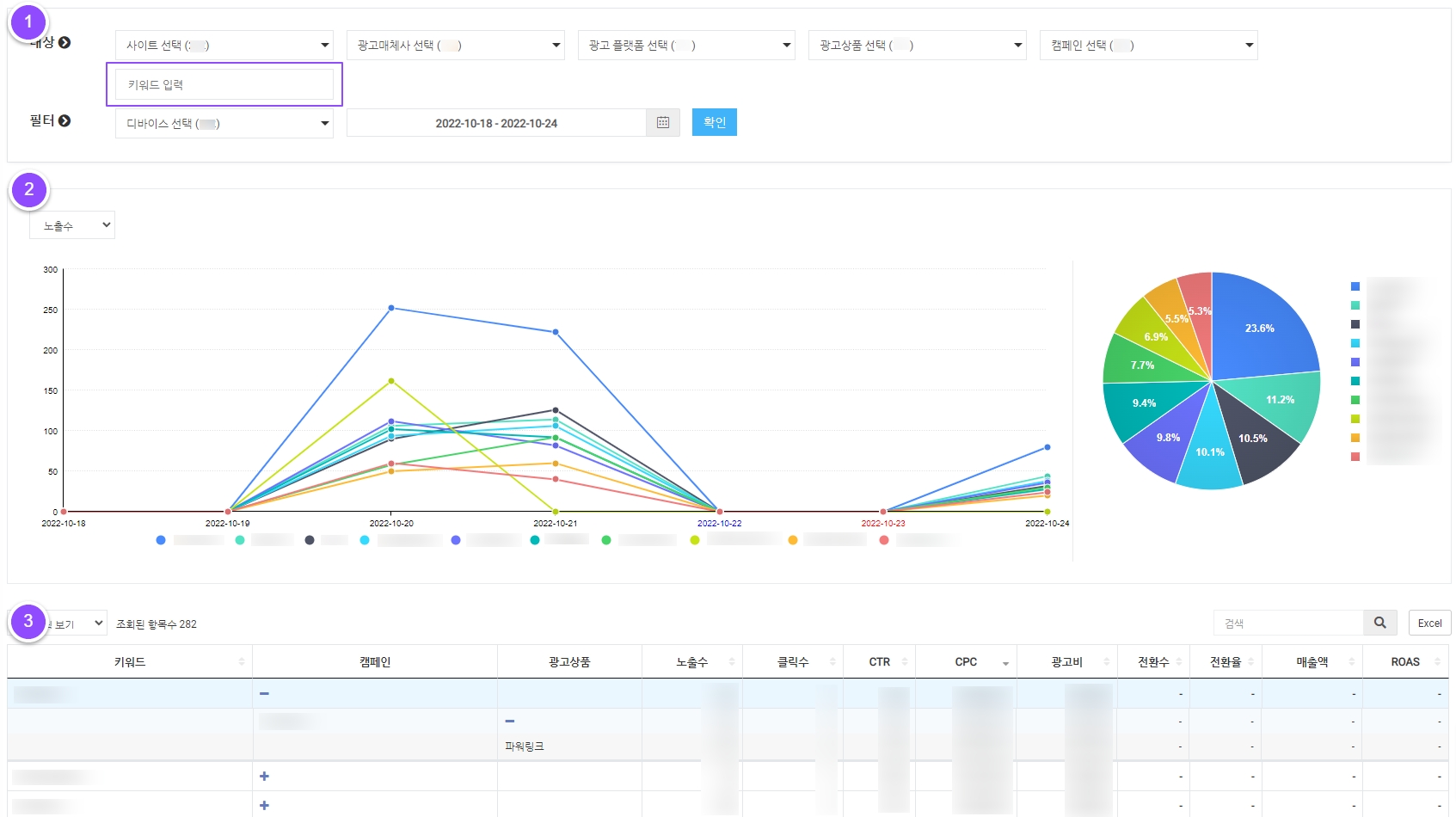This screenshot has width=1456, height=817.
Task: Open the 캠페인 선택 dropdown
Action: (x=1148, y=46)
